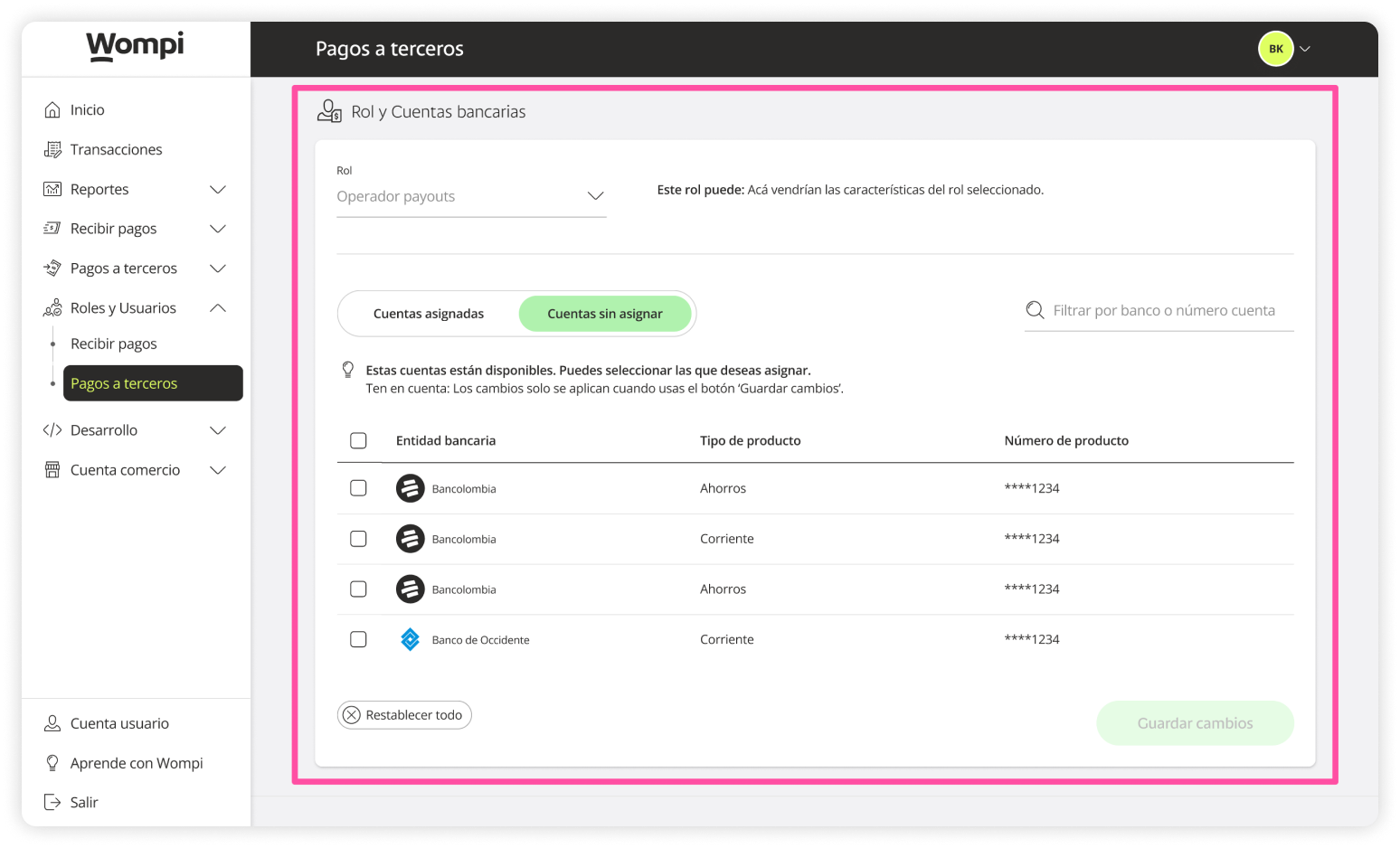This screenshot has height=848, width=1400.
Task: Select the Bancolombia Corriente account checkbox
Action: point(358,539)
